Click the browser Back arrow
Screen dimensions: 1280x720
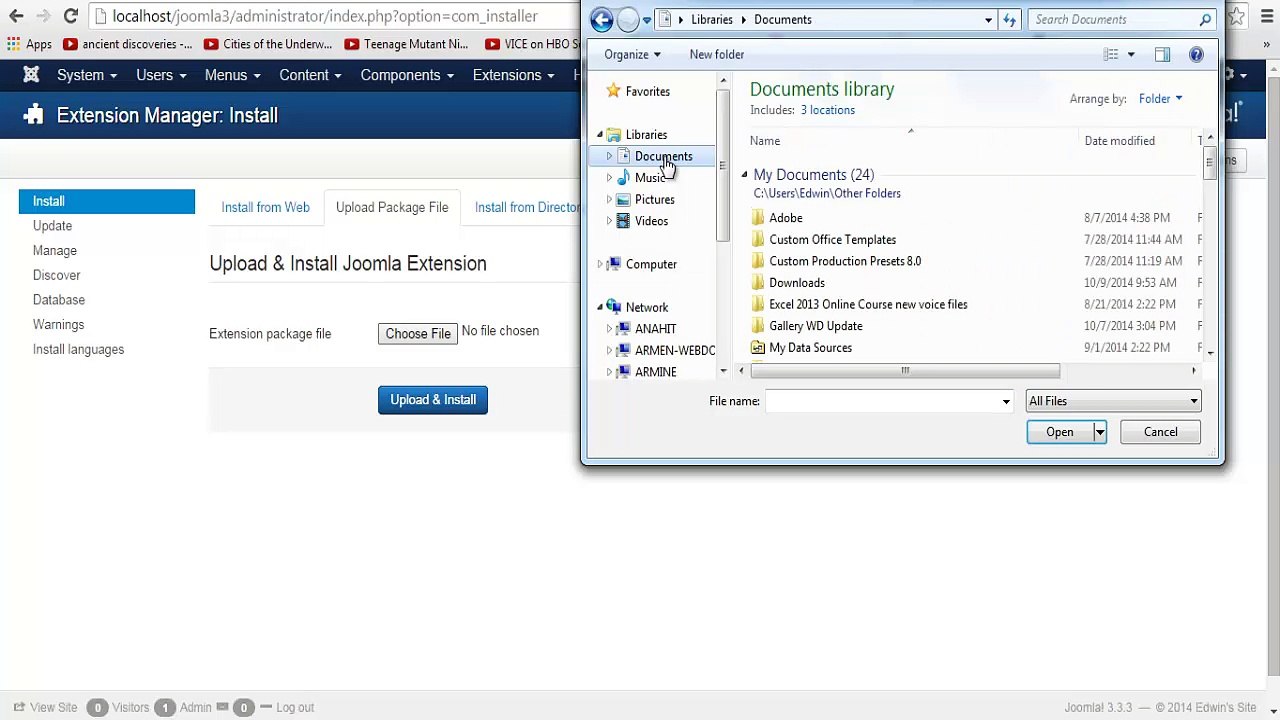(16, 16)
